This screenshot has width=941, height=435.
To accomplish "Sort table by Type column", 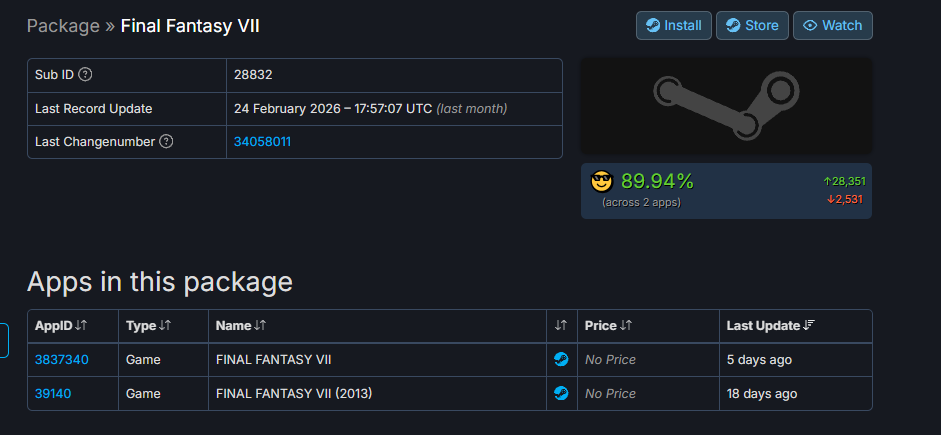I will coord(149,326).
